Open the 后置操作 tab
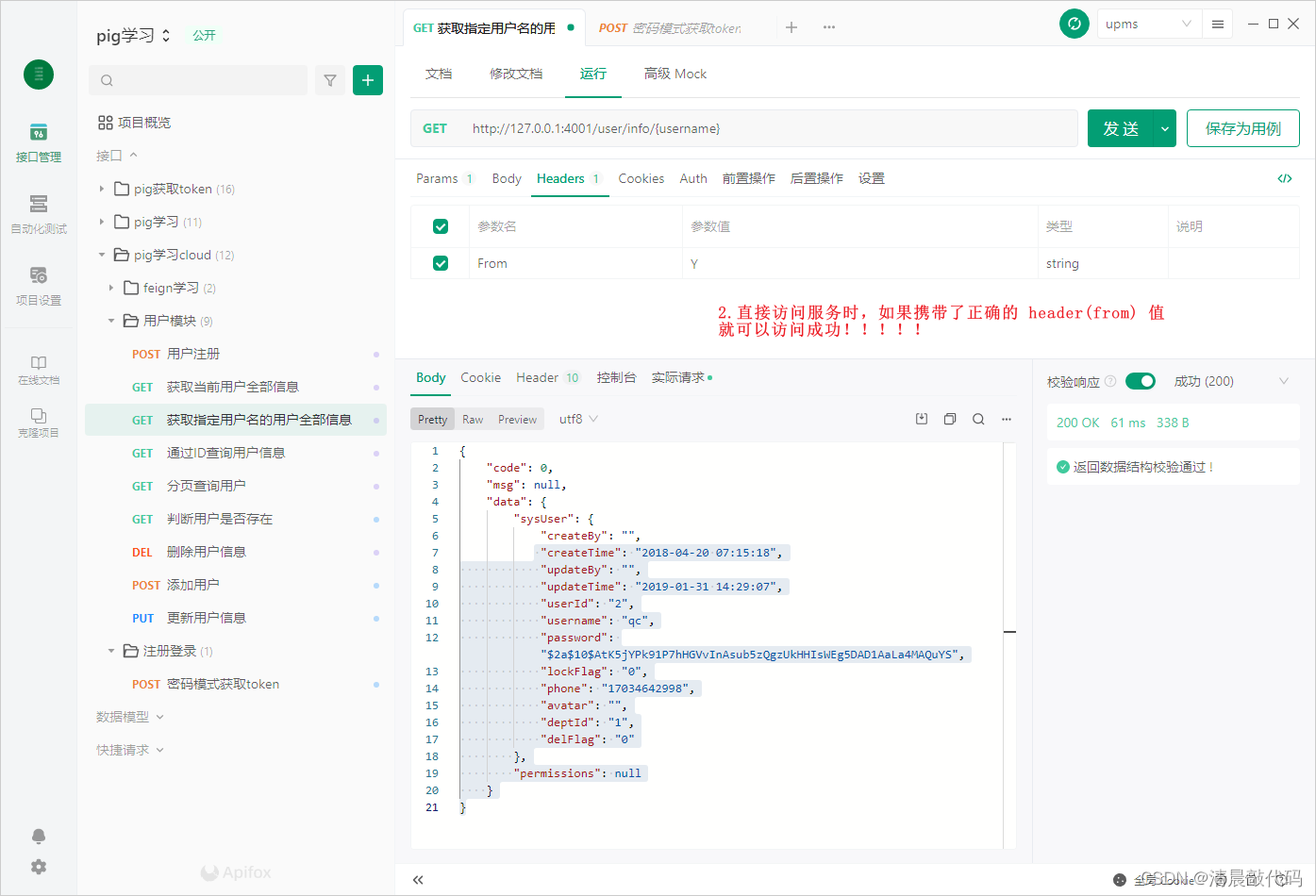The height and width of the screenshot is (896, 1316). (817, 178)
